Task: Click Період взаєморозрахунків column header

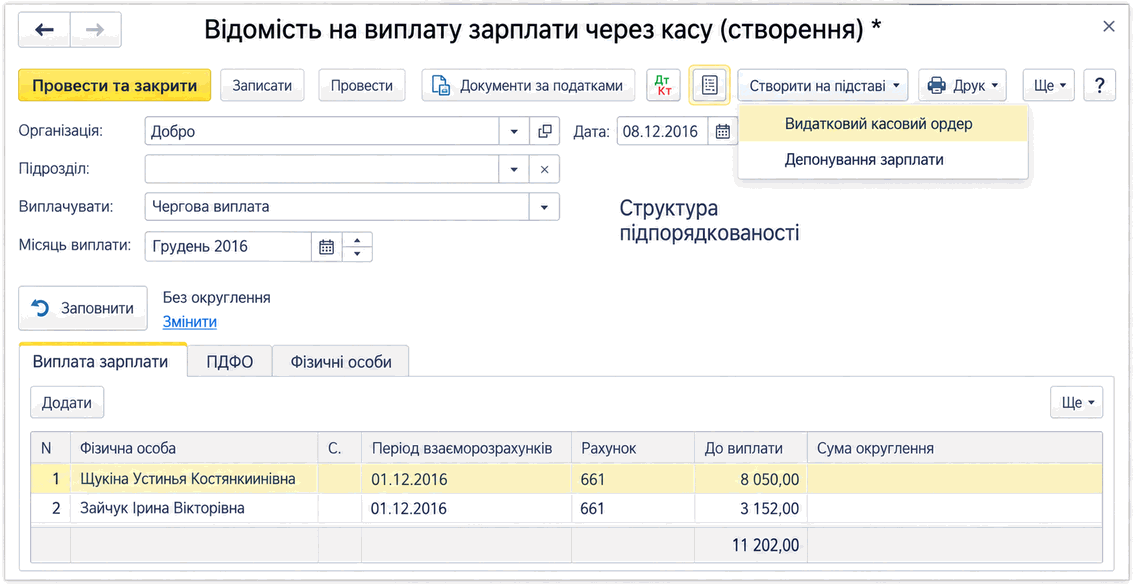Action: [x=467, y=448]
